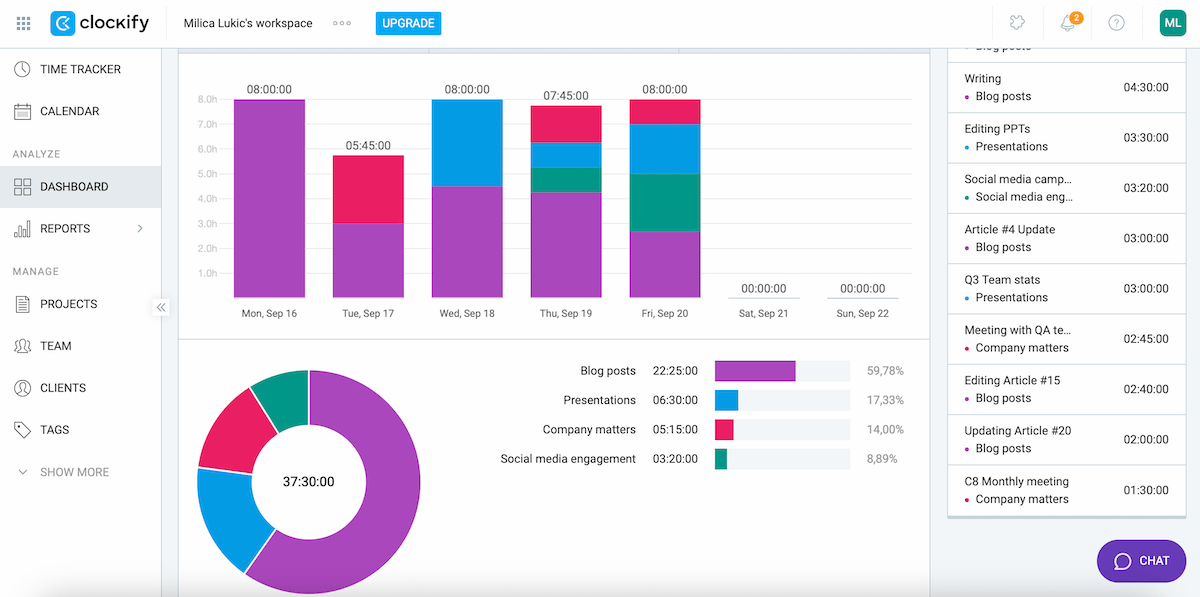
Task: Open the Chat widget
Action: [x=1141, y=561]
